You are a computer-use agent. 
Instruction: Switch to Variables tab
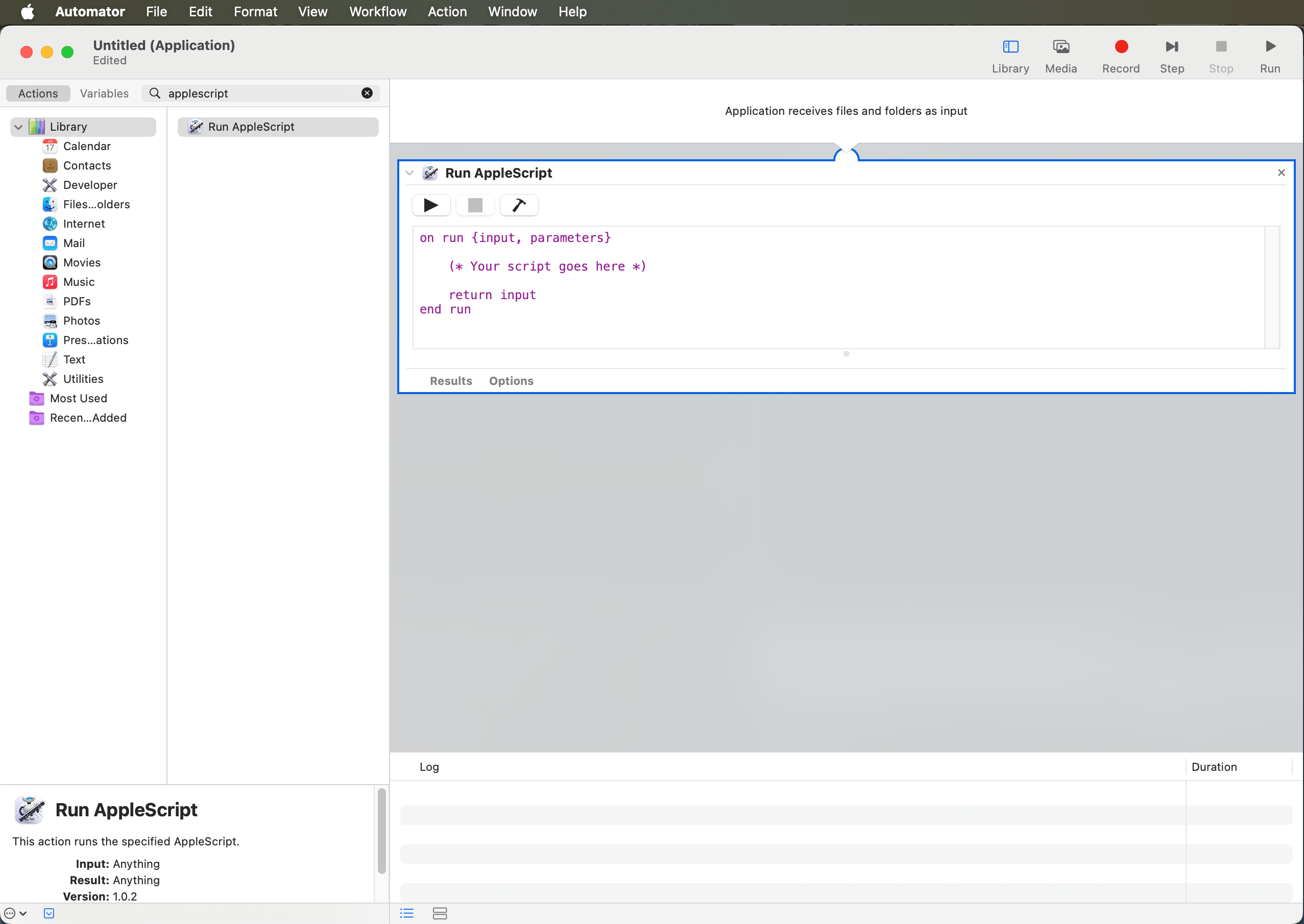[x=104, y=93]
